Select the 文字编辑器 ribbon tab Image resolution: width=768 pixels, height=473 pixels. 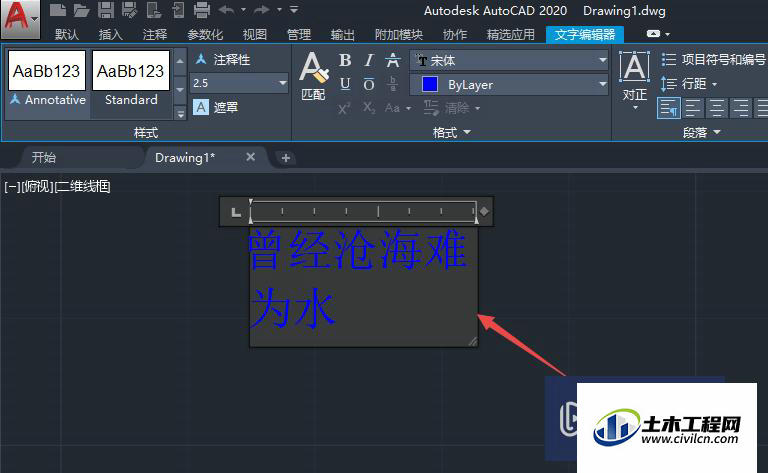click(585, 35)
